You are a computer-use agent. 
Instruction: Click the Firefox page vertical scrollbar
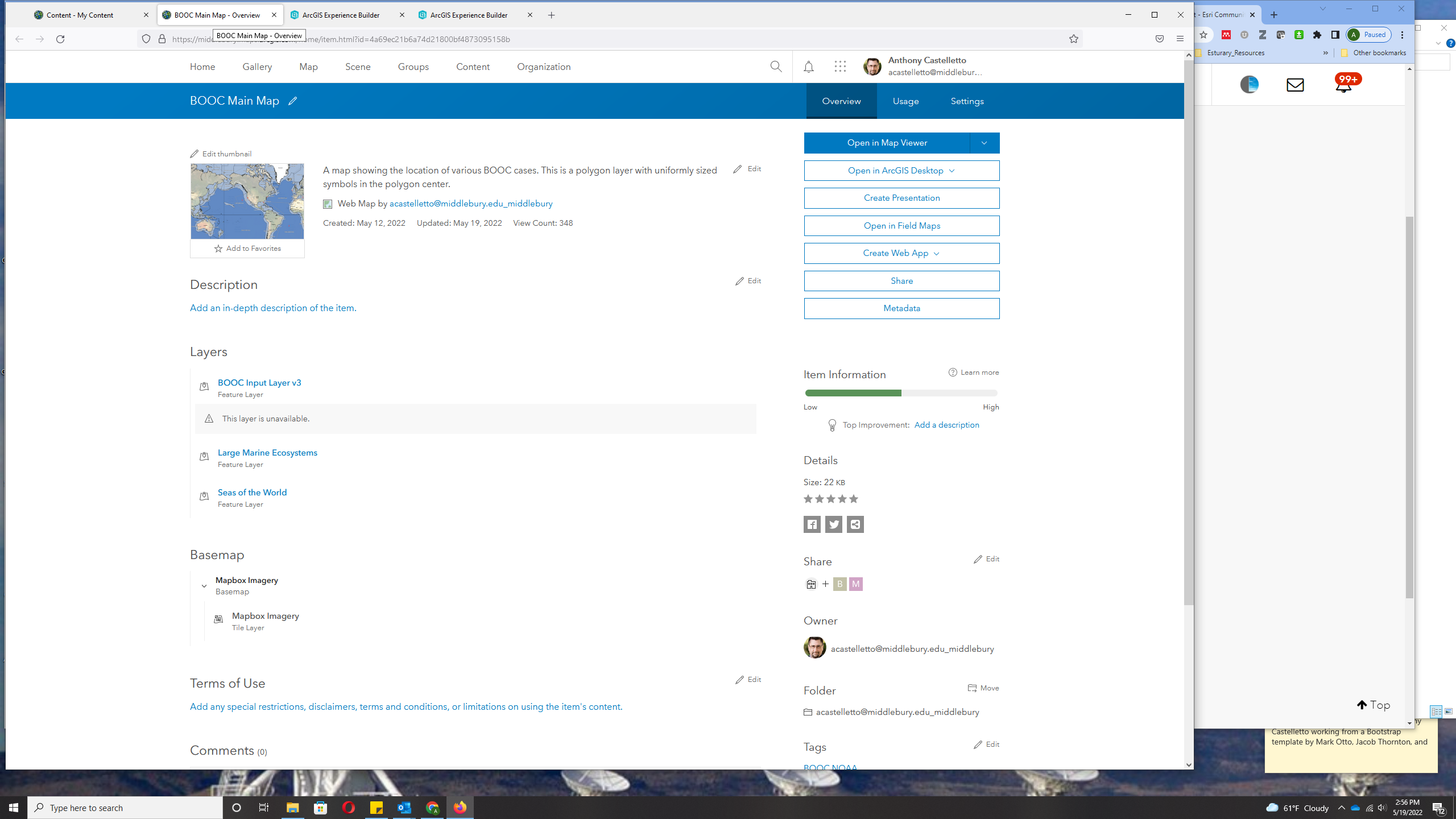[1189, 332]
